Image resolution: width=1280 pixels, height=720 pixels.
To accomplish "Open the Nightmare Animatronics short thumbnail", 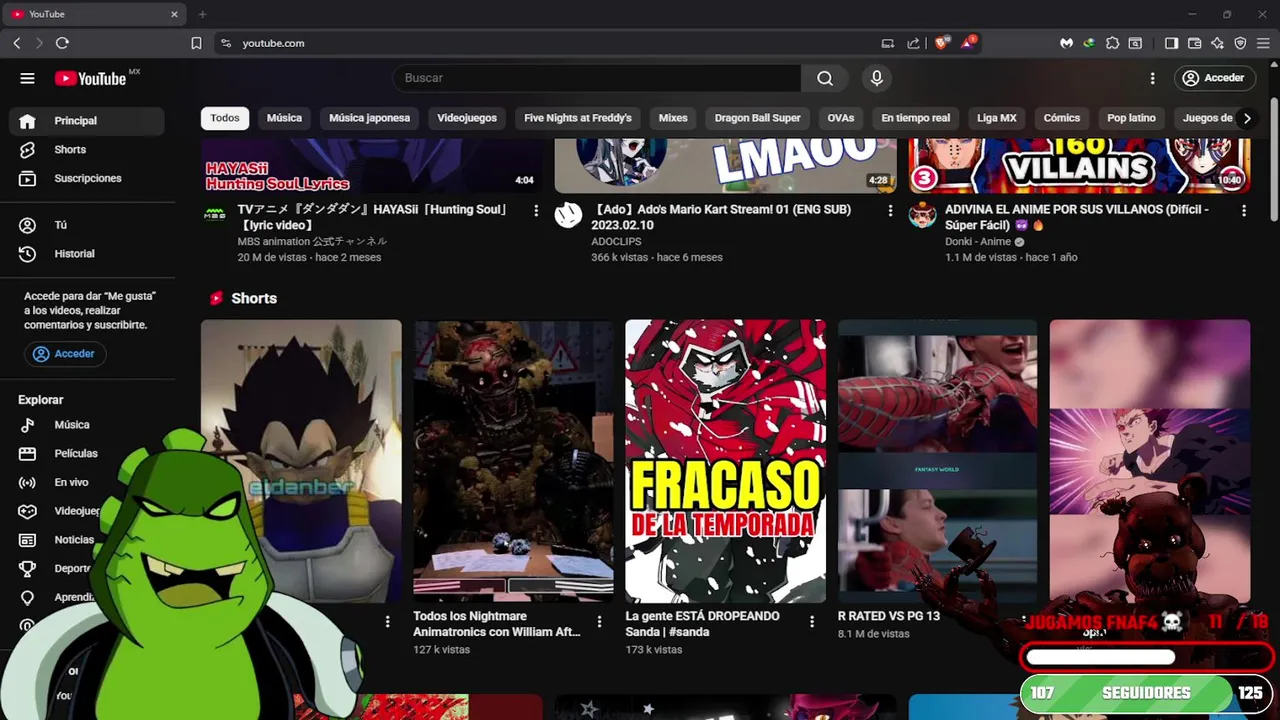I will [x=514, y=461].
